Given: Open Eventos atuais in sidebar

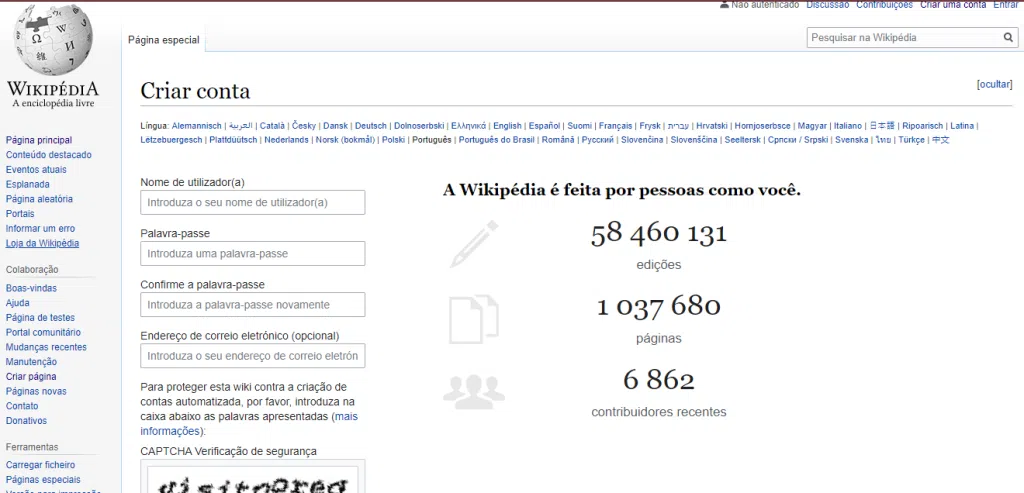Looking at the screenshot, I should pos(36,170).
